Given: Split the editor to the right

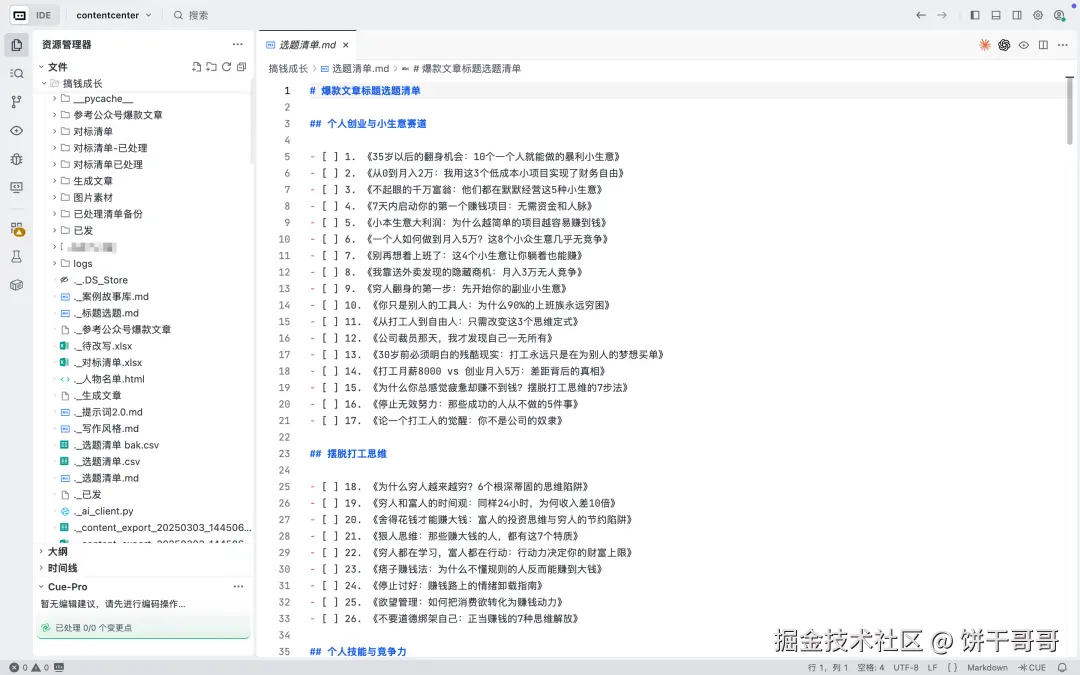Looking at the screenshot, I should click(x=1043, y=45).
